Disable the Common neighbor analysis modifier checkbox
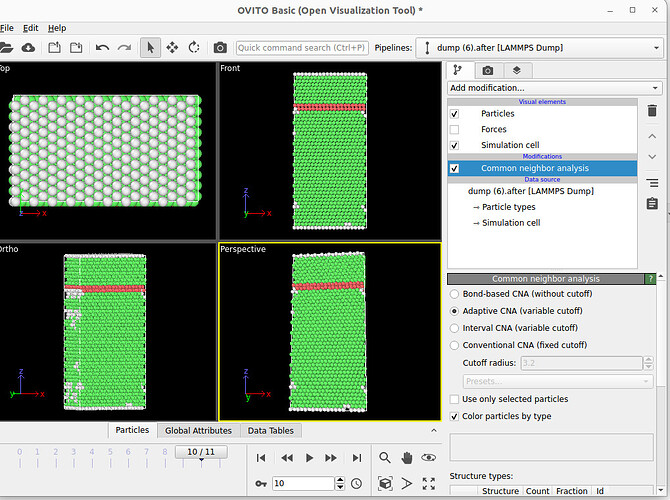Image resolution: width=670 pixels, height=500 pixels. [x=455, y=168]
